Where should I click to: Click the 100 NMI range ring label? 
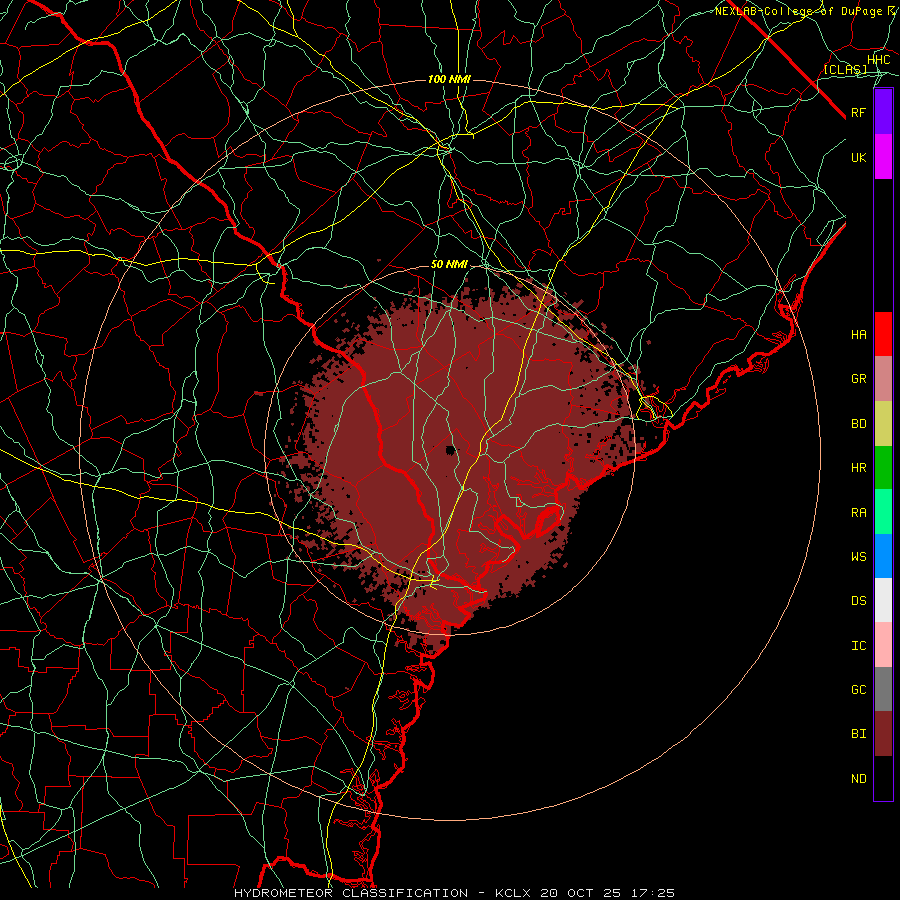[449, 79]
